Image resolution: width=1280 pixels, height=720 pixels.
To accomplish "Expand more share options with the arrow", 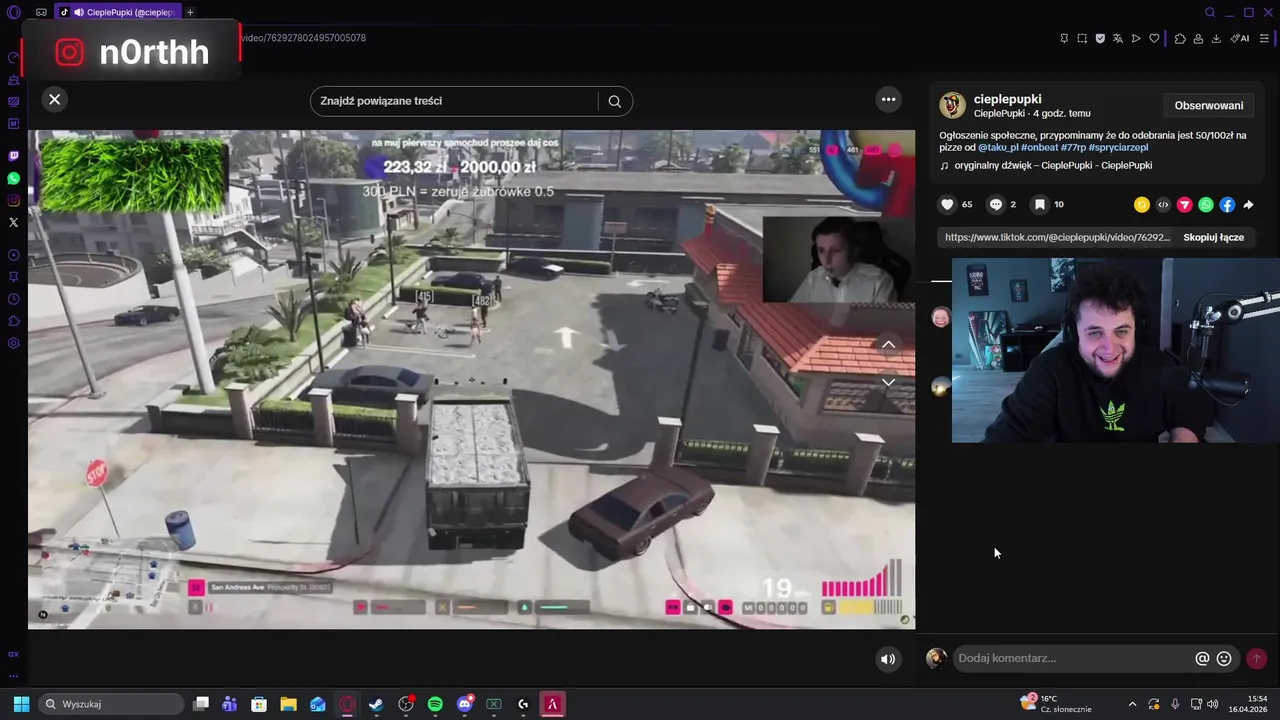I will 1248,205.
